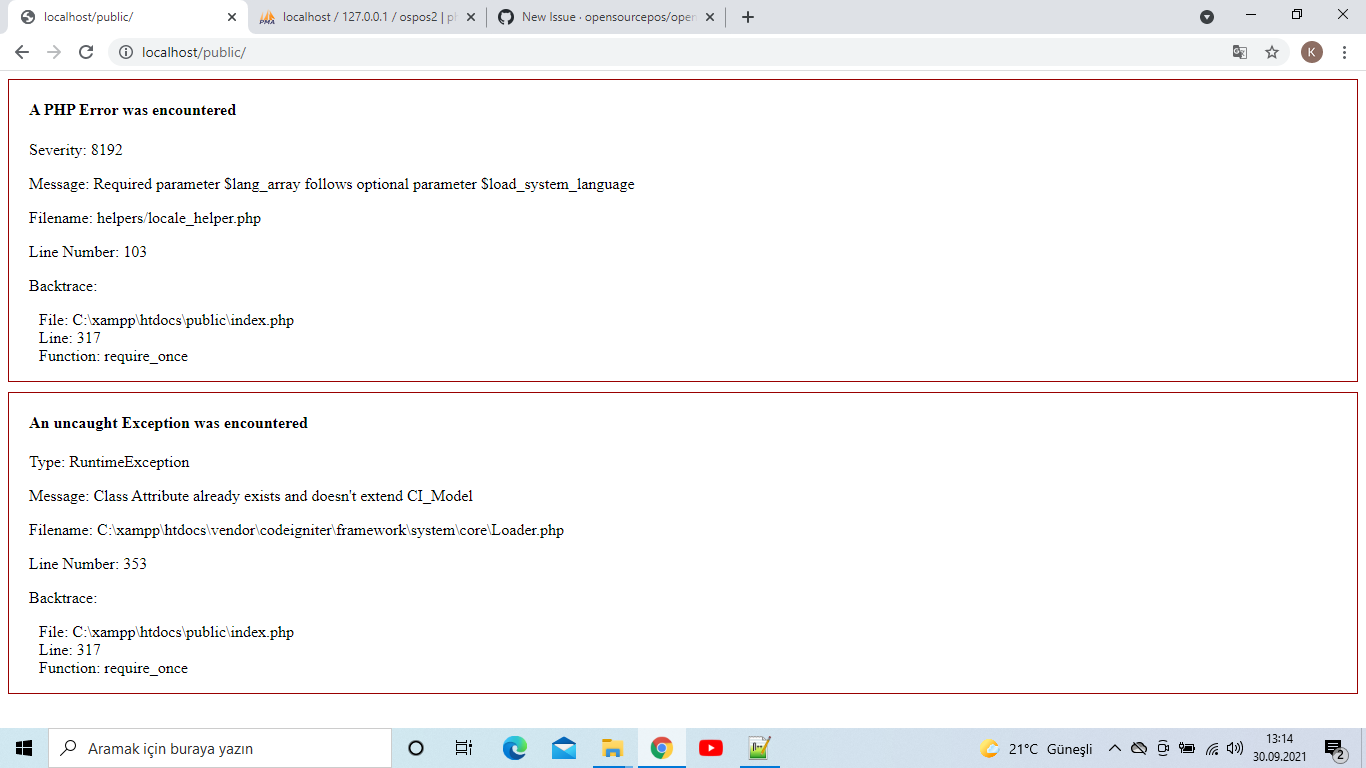
Task: Launch YouTube from the taskbar
Action: (710, 747)
